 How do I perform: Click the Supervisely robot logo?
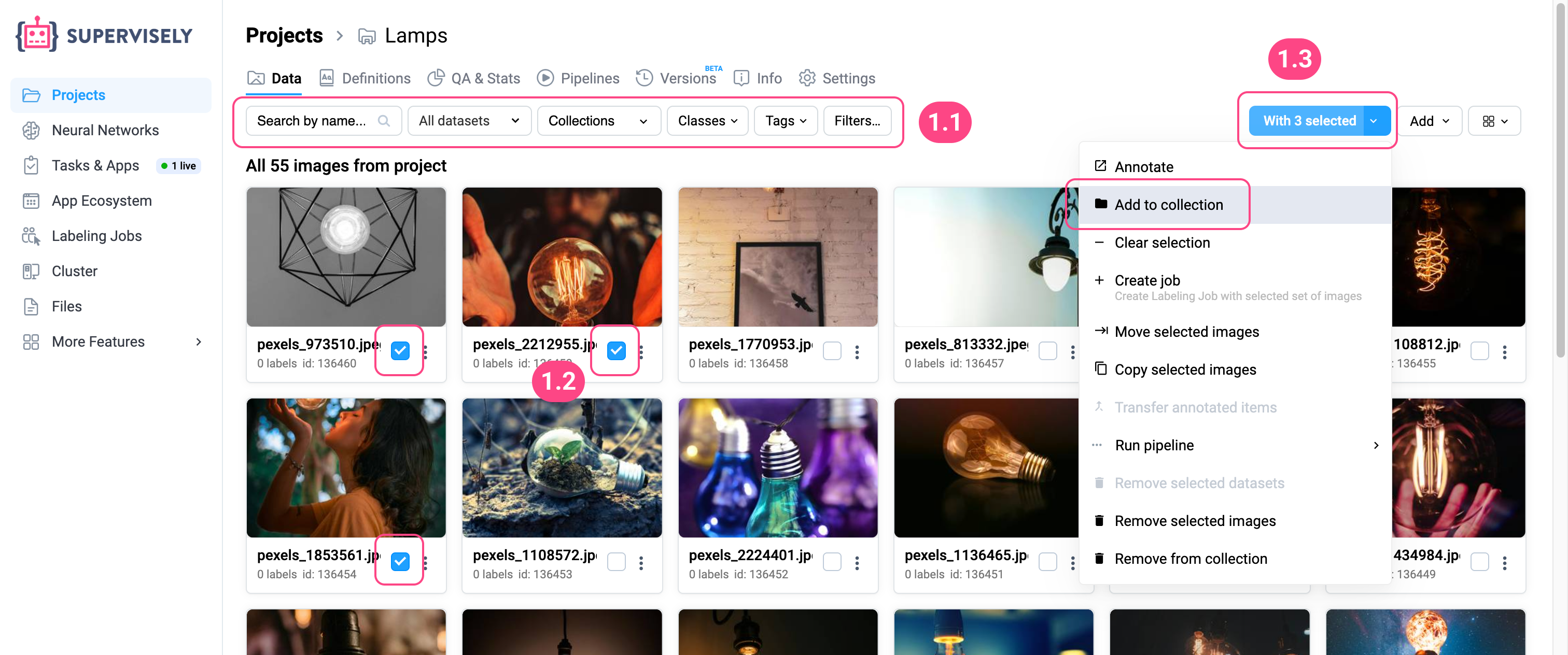click(36, 35)
